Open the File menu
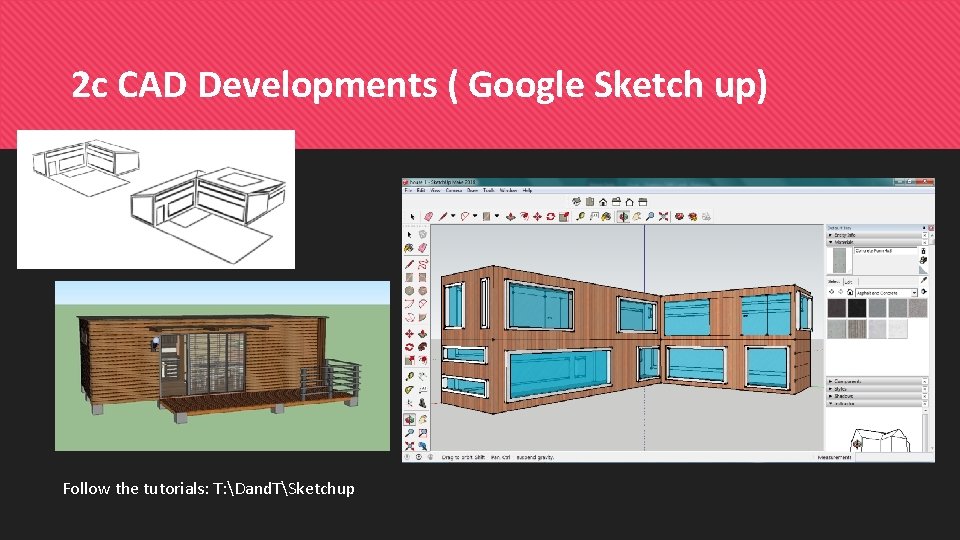Image resolution: width=960 pixels, height=540 pixels. 408,190
